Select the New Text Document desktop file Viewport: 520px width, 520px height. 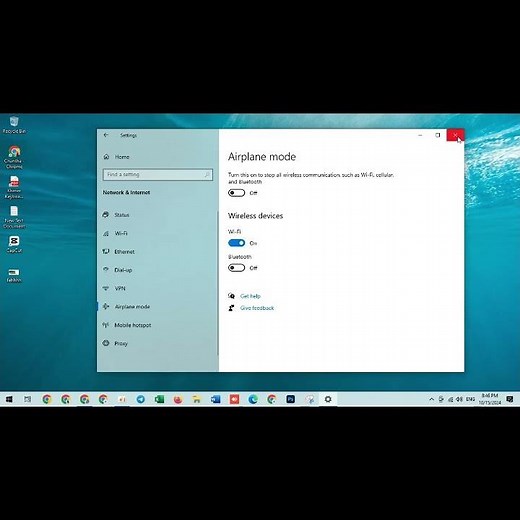(14, 217)
